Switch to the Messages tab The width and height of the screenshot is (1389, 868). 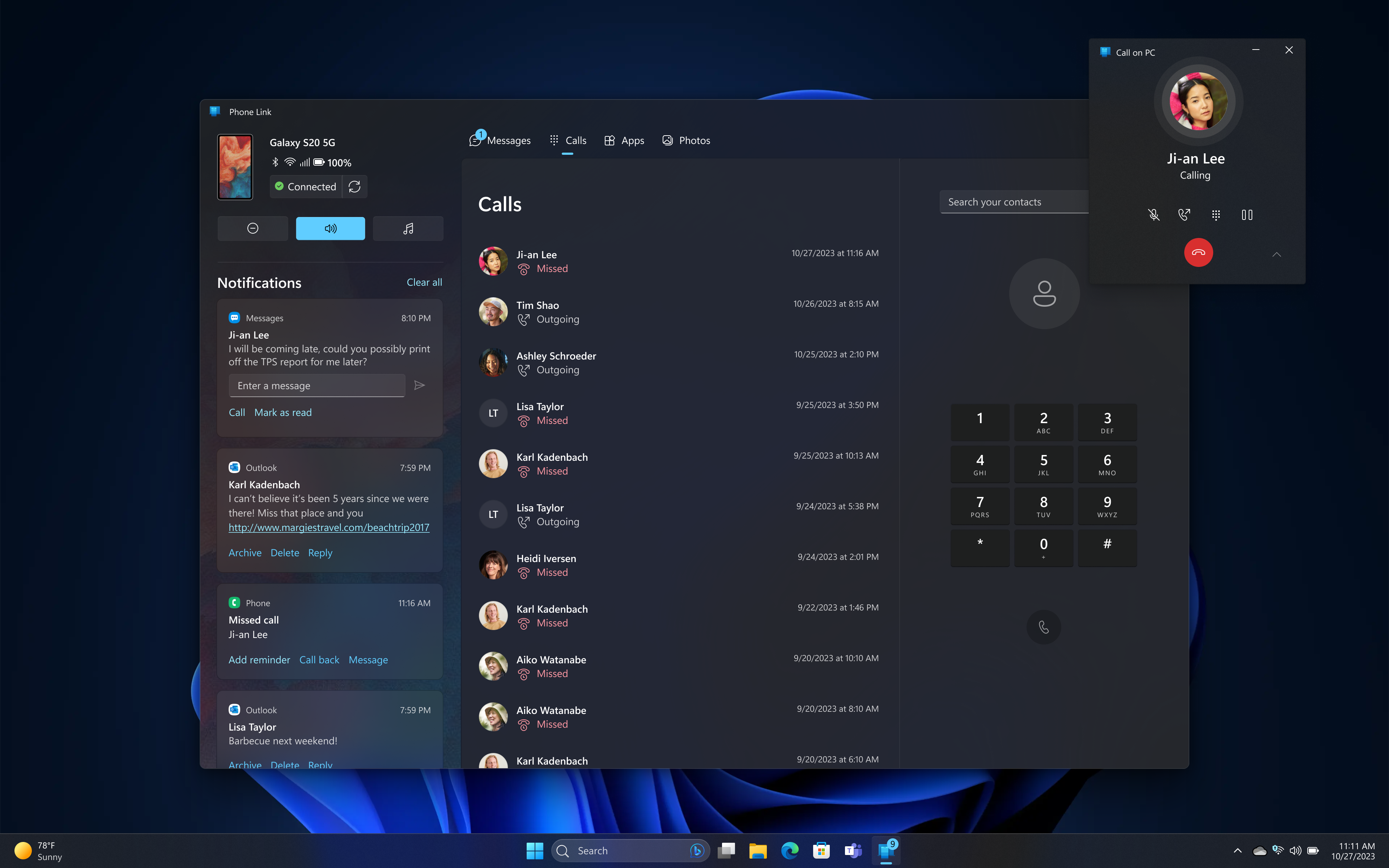(x=500, y=141)
